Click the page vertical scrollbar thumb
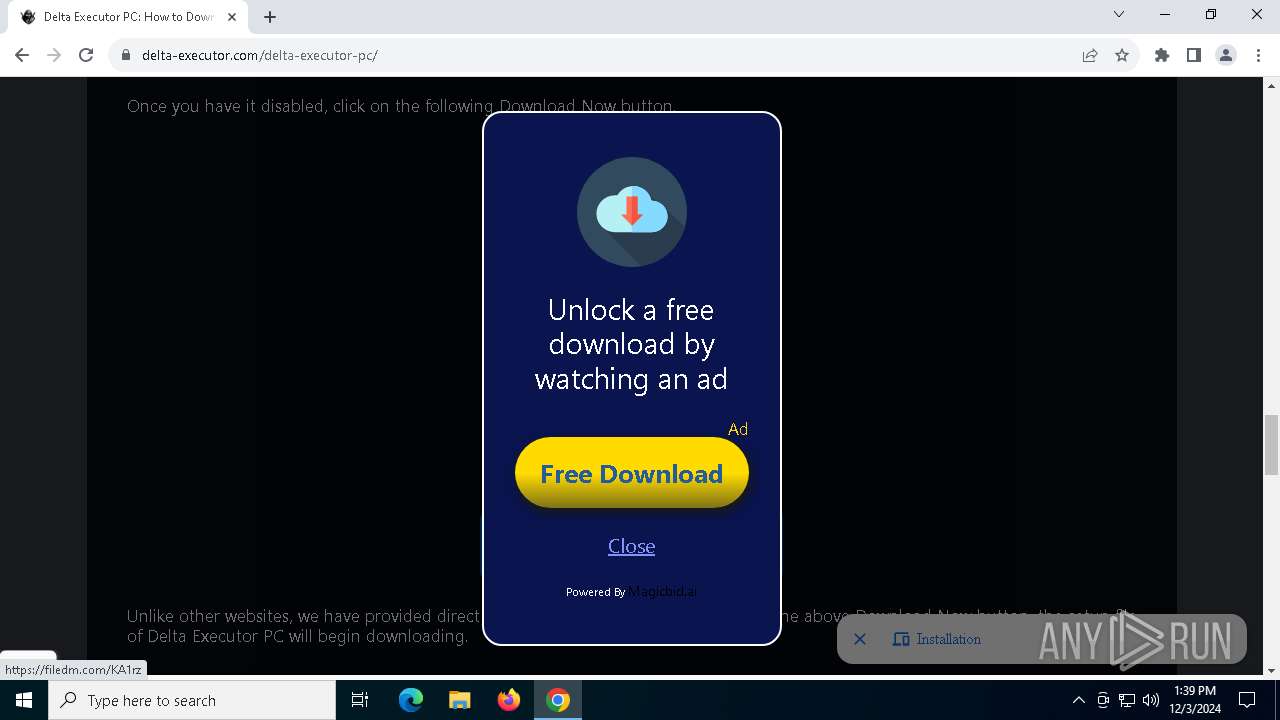This screenshot has height=720, width=1280. pyautogui.click(x=1272, y=445)
